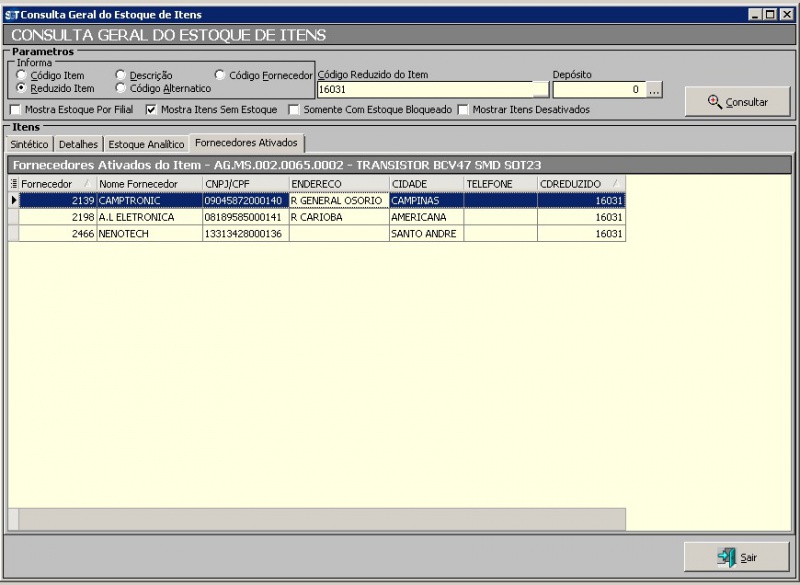This screenshot has height=585, width=800.
Task: Select the Código Item radio button
Action: (x=22, y=75)
